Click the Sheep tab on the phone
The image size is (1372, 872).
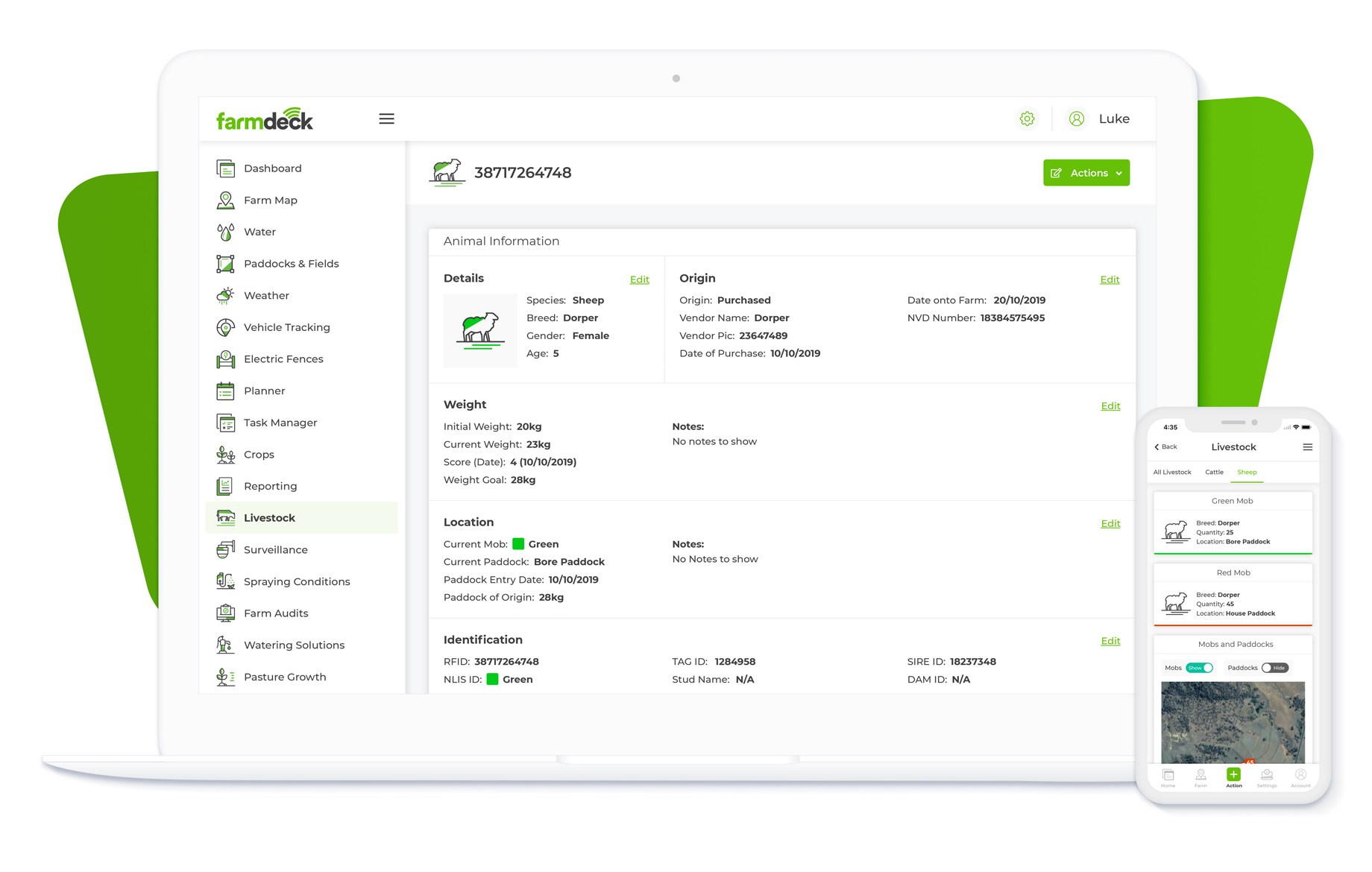(x=1246, y=472)
